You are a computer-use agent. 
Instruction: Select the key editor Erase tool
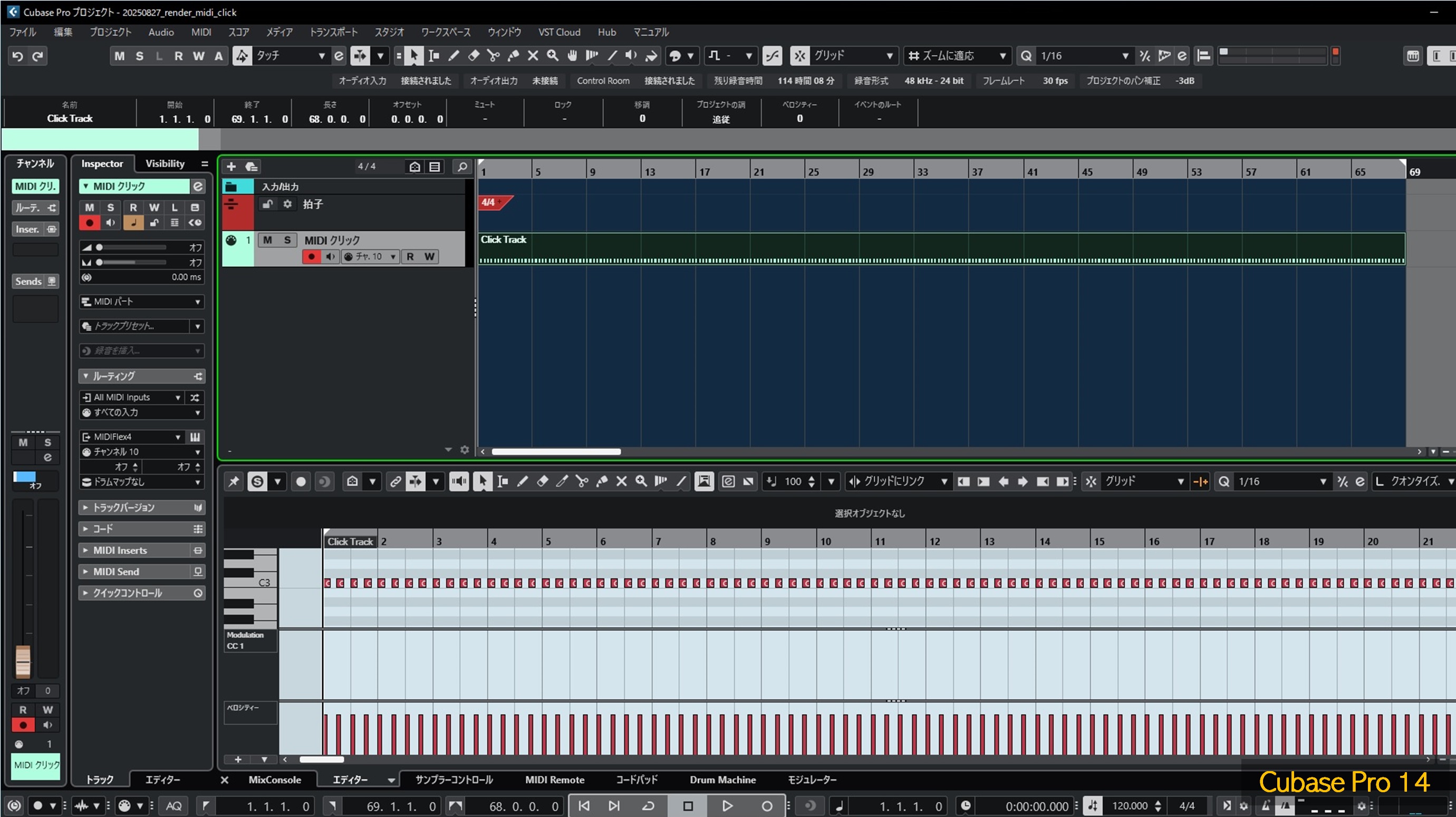[x=542, y=481]
